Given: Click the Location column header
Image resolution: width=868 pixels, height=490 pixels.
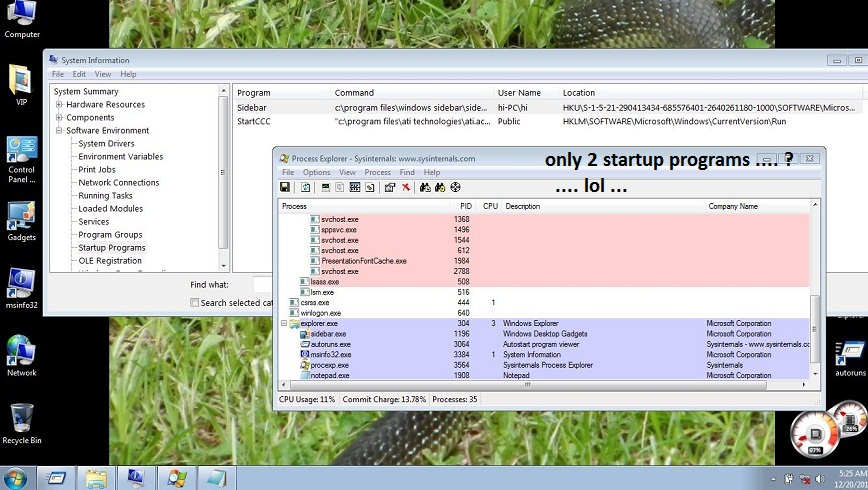Looking at the screenshot, I should (x=711, y=93).
